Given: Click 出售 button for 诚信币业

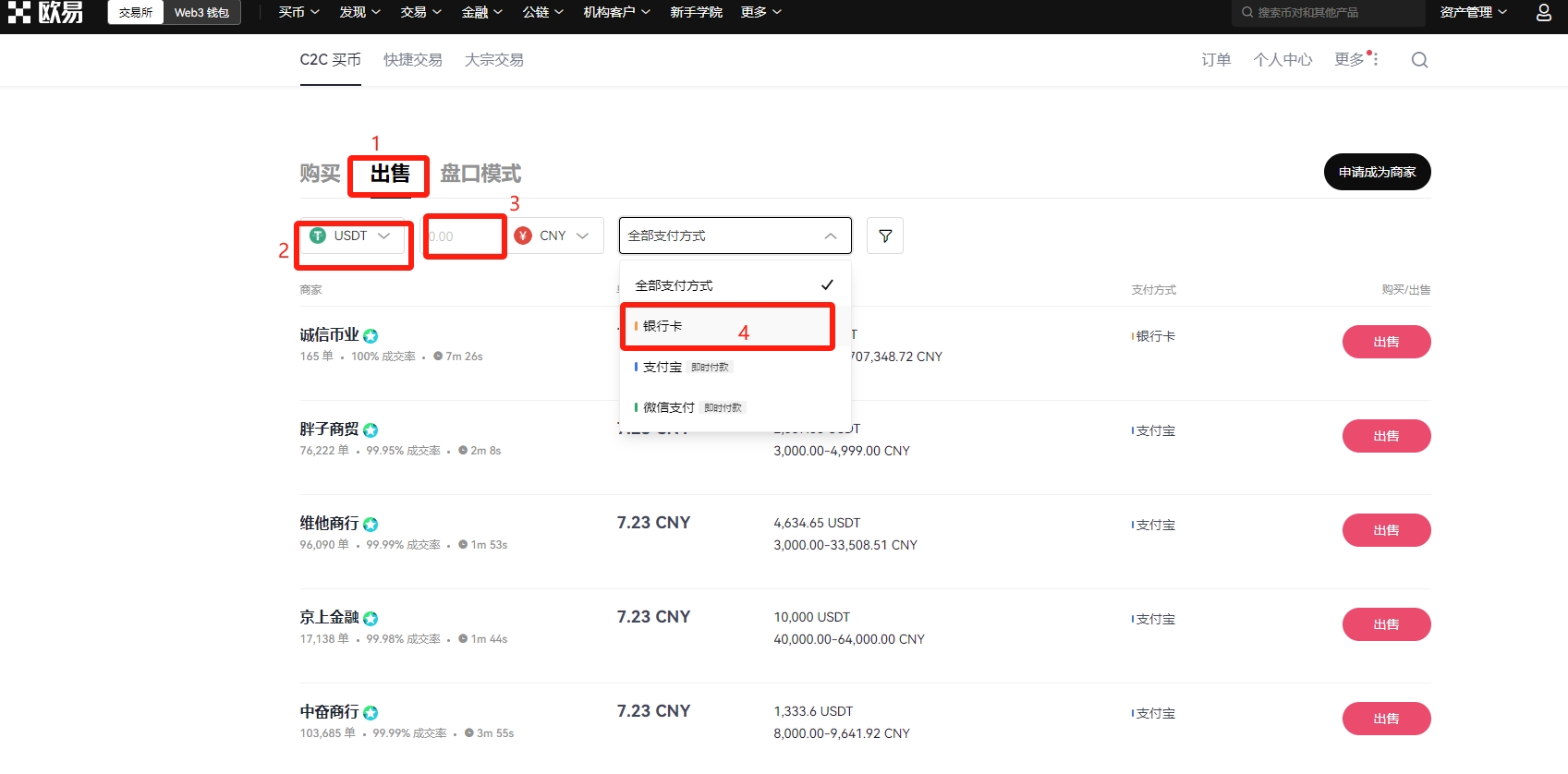Looking at the screenshot, I should click(1386, 342).
